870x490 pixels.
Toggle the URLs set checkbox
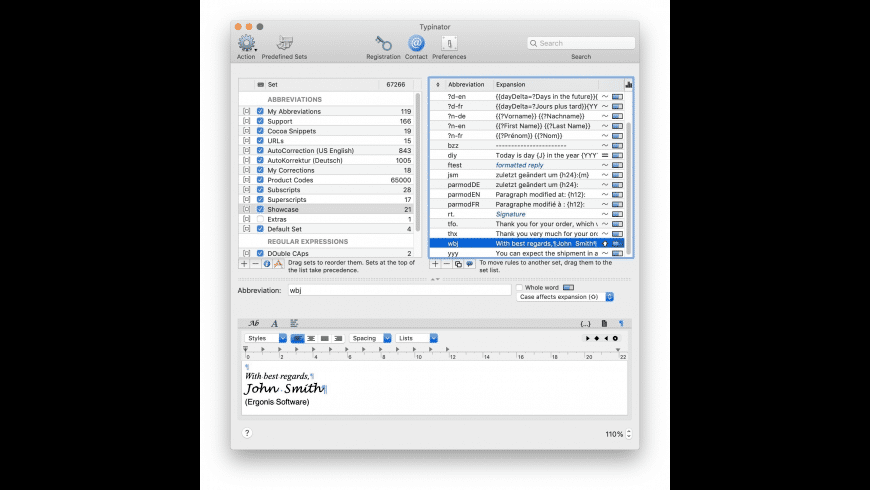(260, 141)
